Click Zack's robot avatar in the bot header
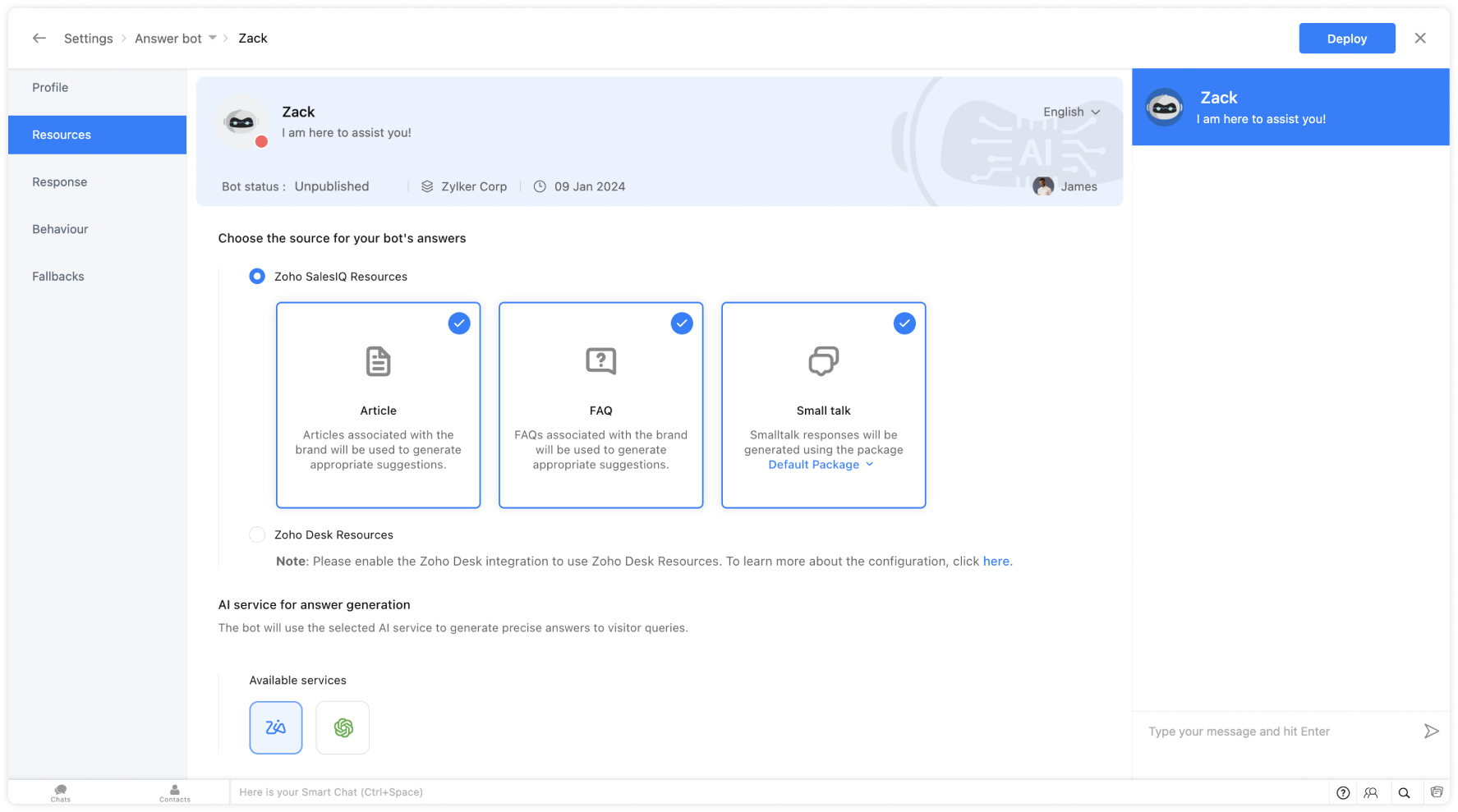The image size is (1458, 812). click(x=241, y=122)
